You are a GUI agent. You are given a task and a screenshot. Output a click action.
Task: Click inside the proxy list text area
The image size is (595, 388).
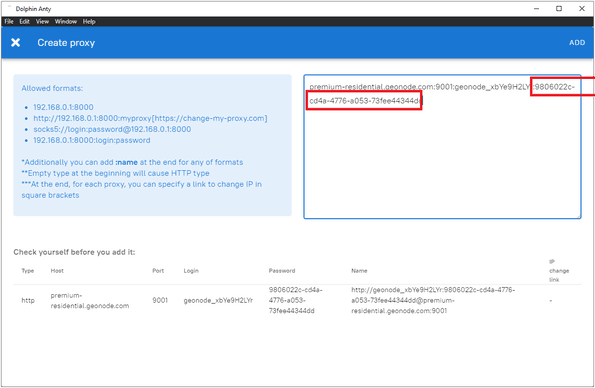pyautogui.click(x=442, y=147)
